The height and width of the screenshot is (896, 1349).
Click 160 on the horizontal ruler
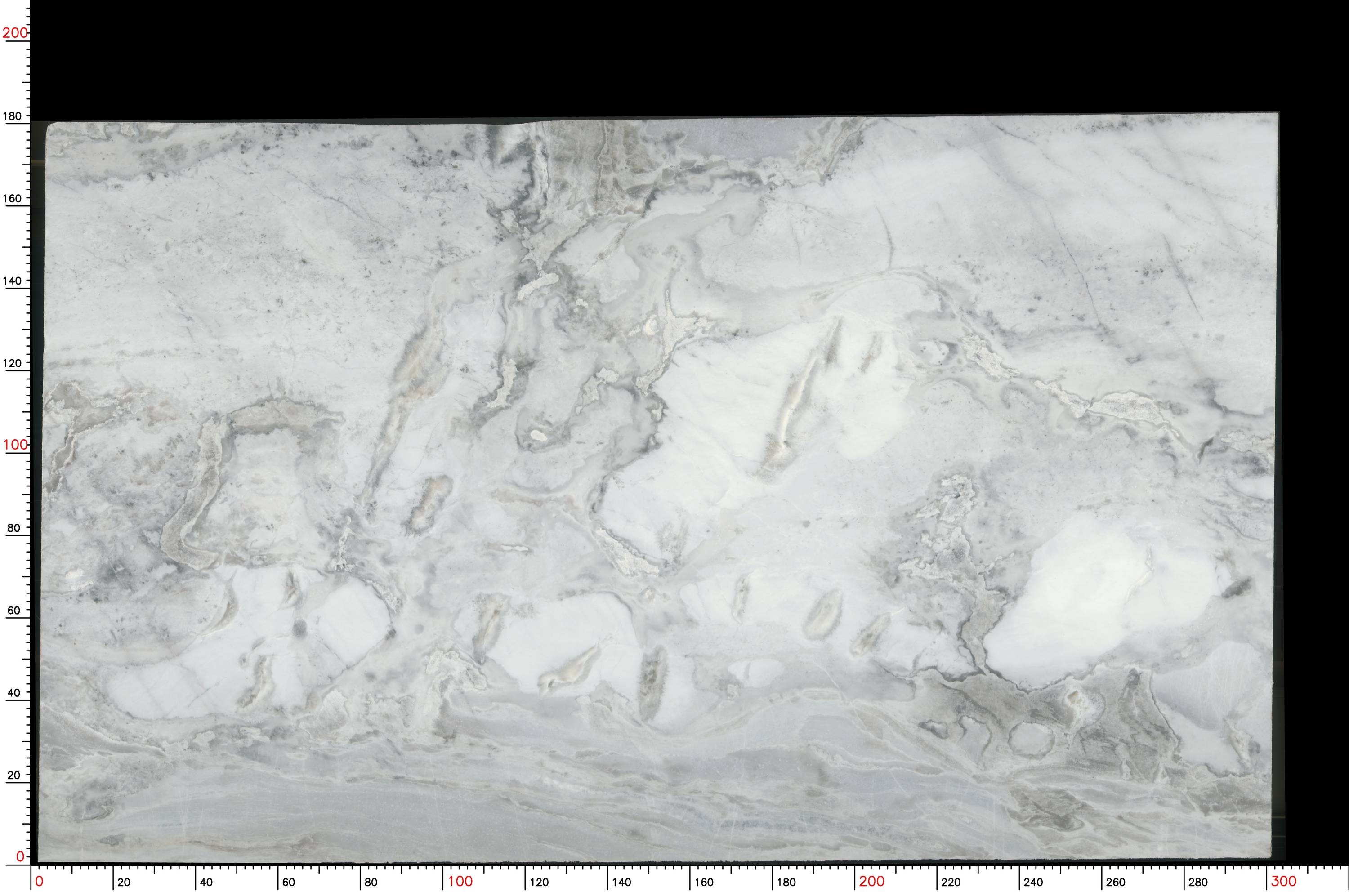pyautogui.click(x=703, y=882)
